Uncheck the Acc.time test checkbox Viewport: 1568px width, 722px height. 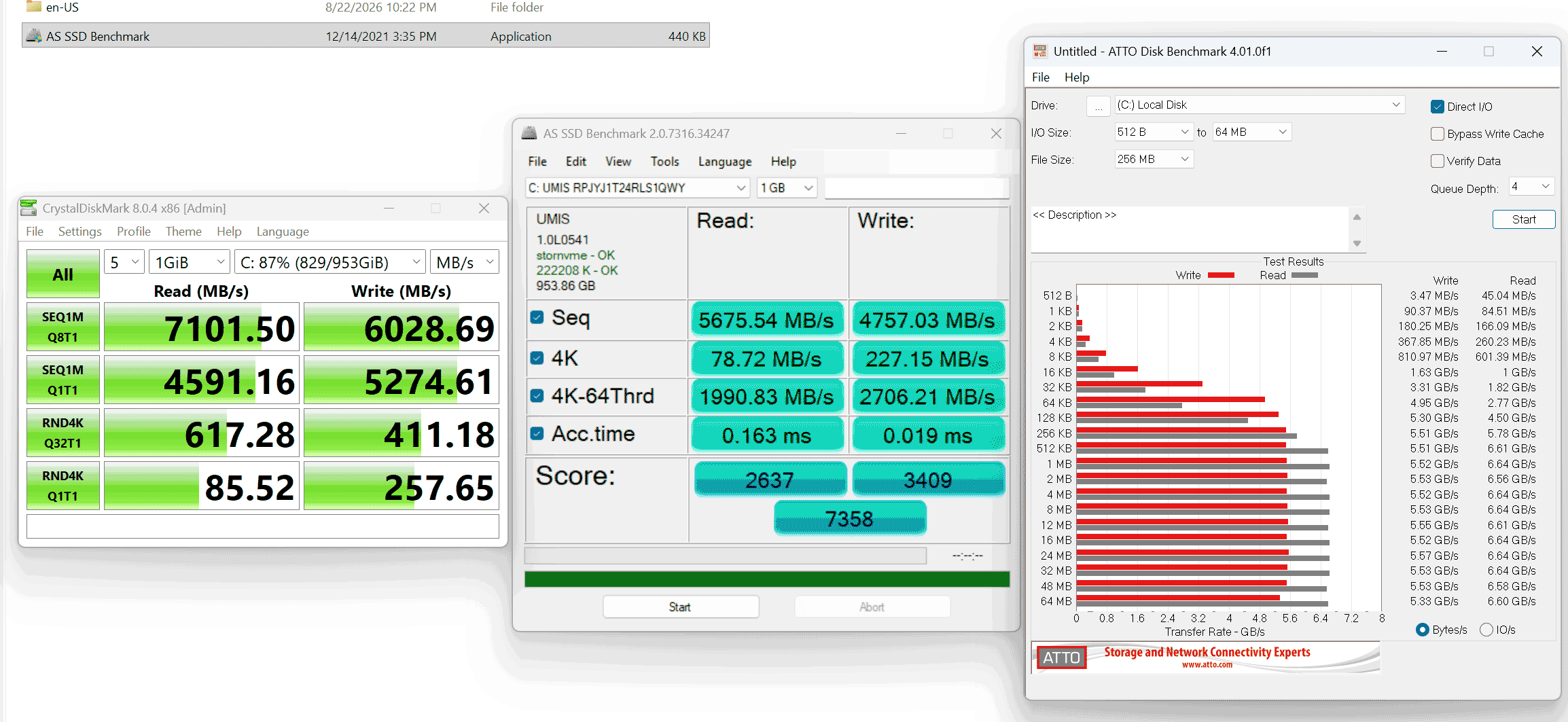pyautogui.click(x=537, y=433)
